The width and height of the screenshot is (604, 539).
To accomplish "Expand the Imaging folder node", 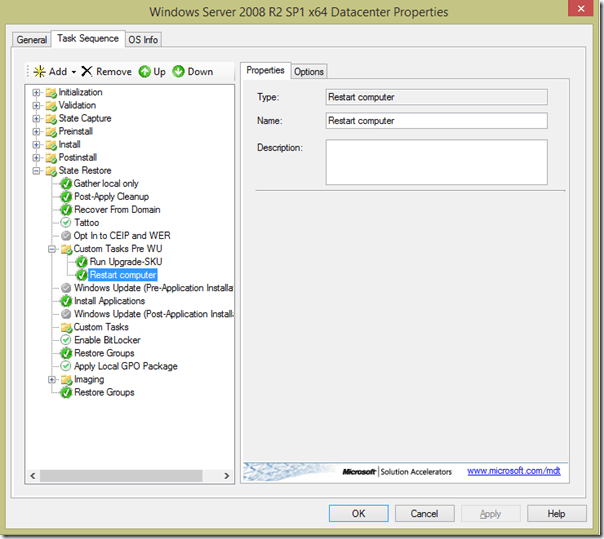I will point(52,380).
